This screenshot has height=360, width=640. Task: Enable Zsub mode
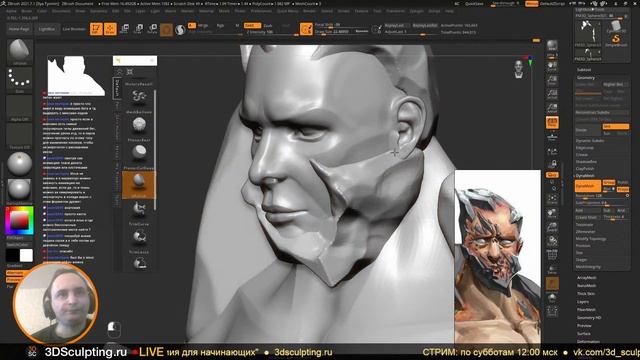[x=267, y=25]
